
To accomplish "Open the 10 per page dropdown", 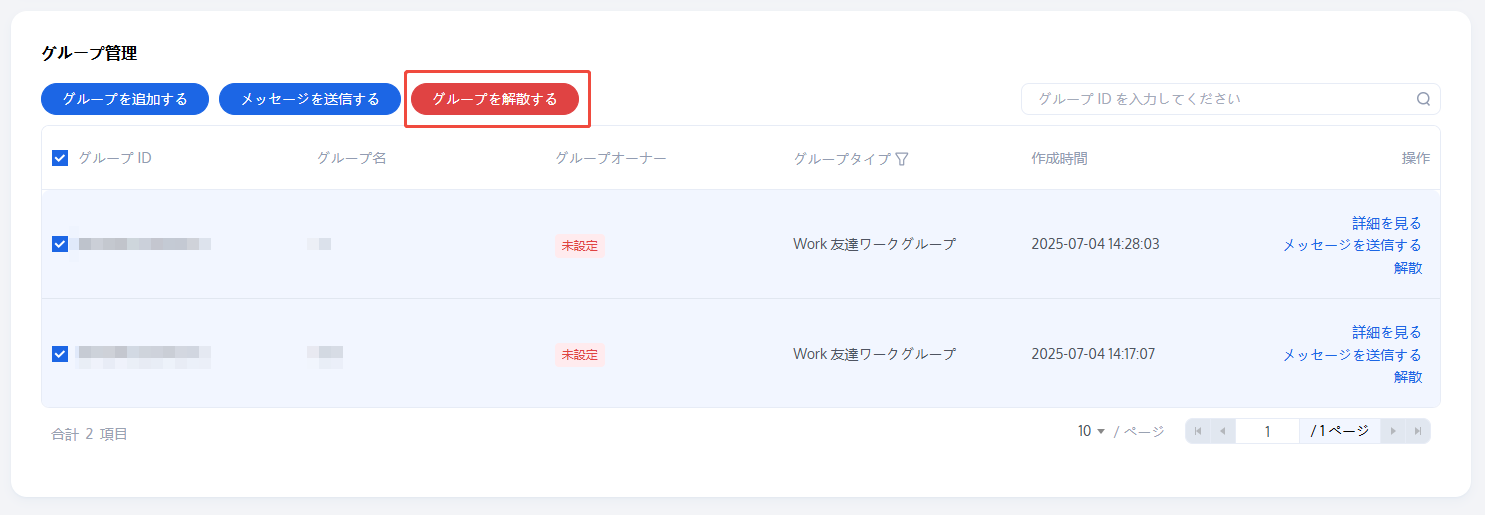I will [x=1091, y=431].
